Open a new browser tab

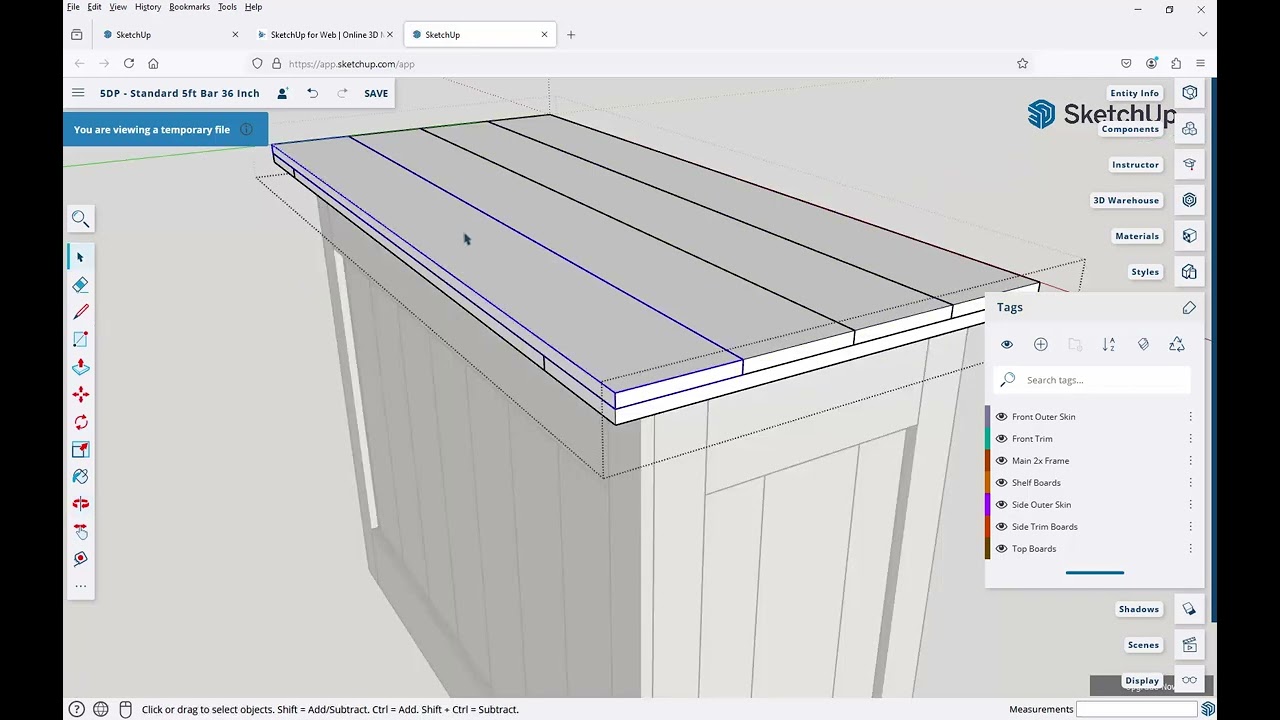click(571, 35)
